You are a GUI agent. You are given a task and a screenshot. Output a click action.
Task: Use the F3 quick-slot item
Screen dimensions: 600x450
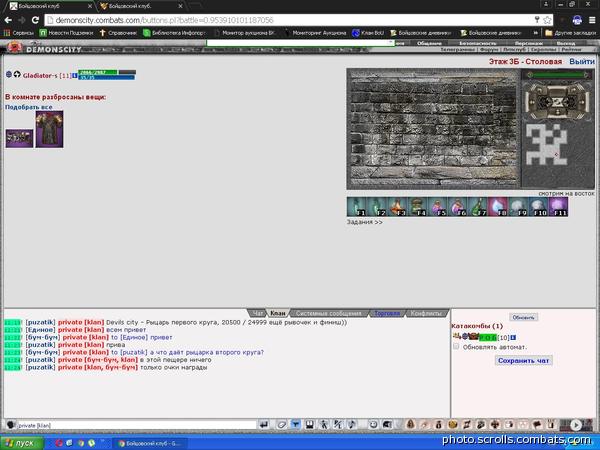click(x=397, y=207)
